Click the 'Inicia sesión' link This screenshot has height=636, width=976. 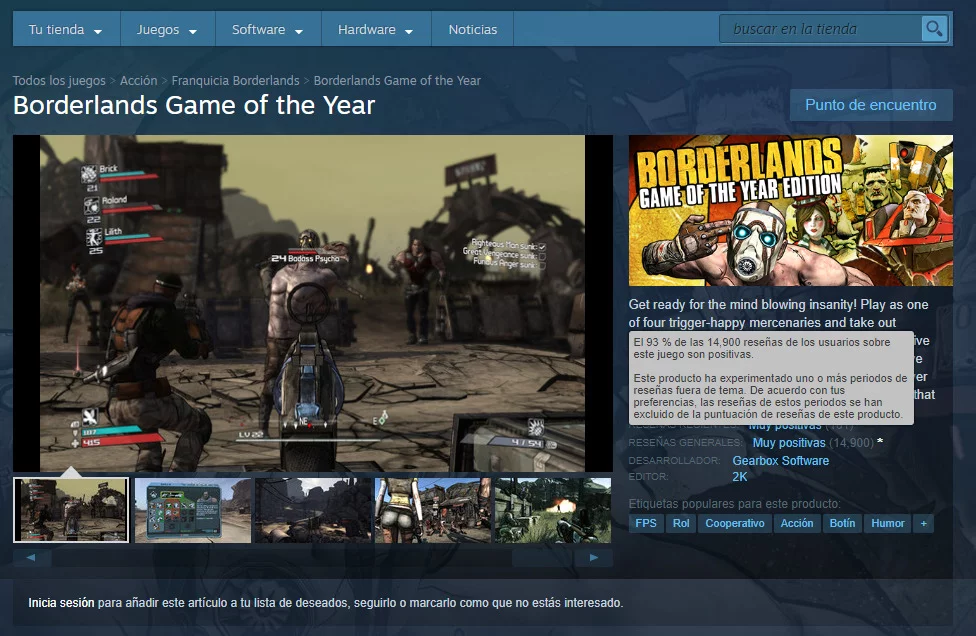[x=61, y=602]
